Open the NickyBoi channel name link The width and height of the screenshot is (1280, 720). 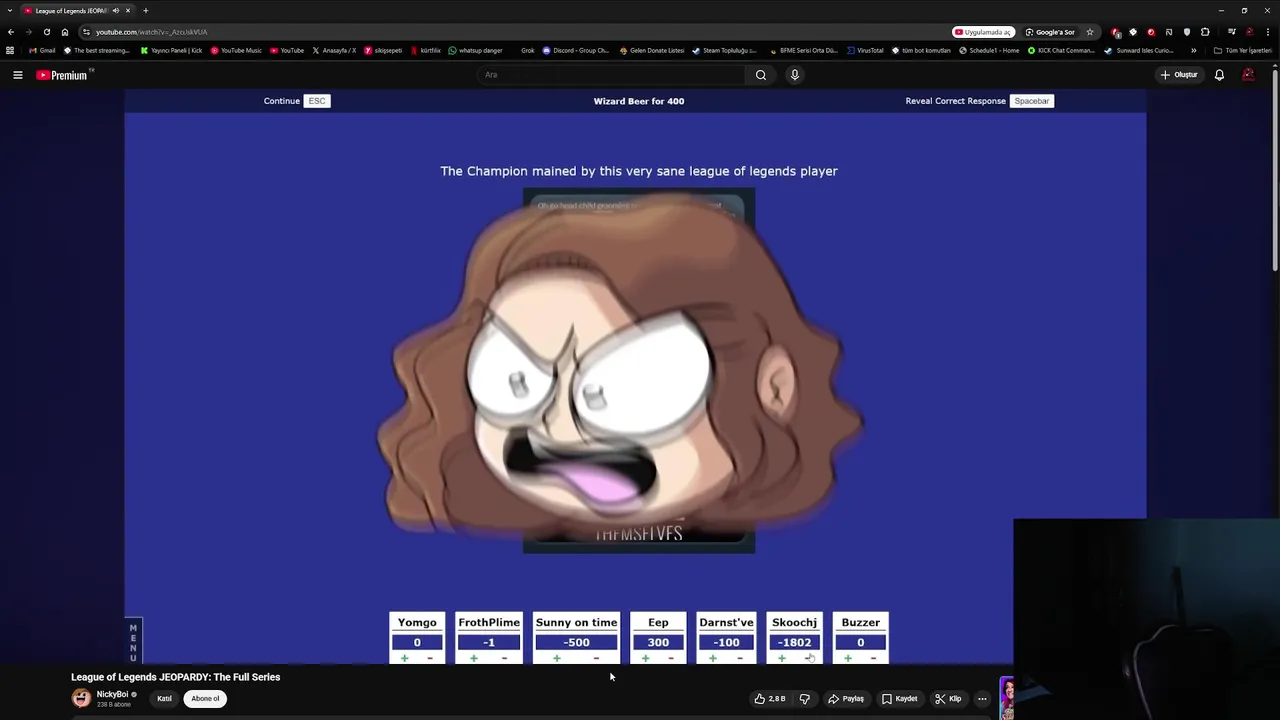(112, 694)
